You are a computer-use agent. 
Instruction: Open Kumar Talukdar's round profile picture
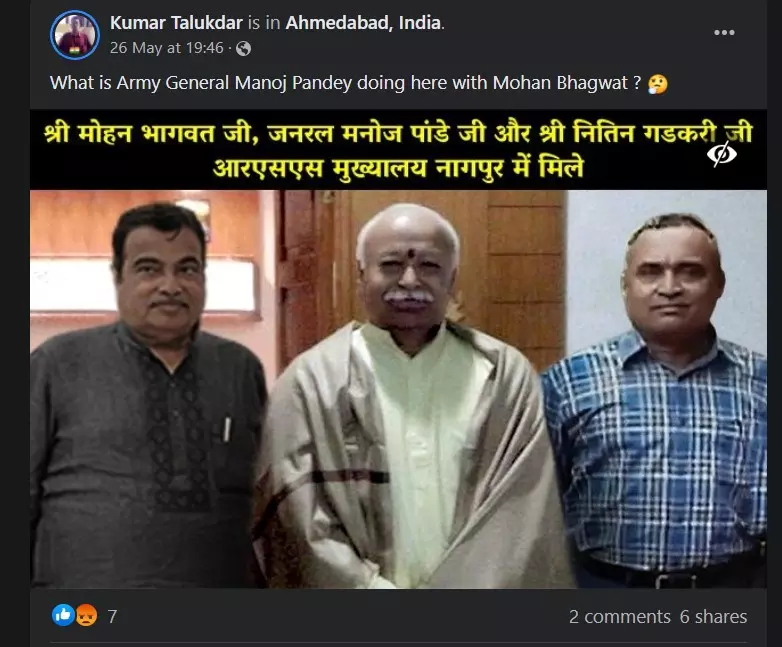75,35
